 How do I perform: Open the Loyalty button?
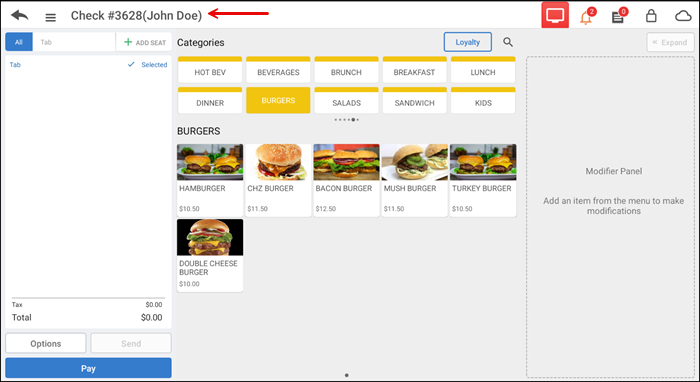click(467, 42)
